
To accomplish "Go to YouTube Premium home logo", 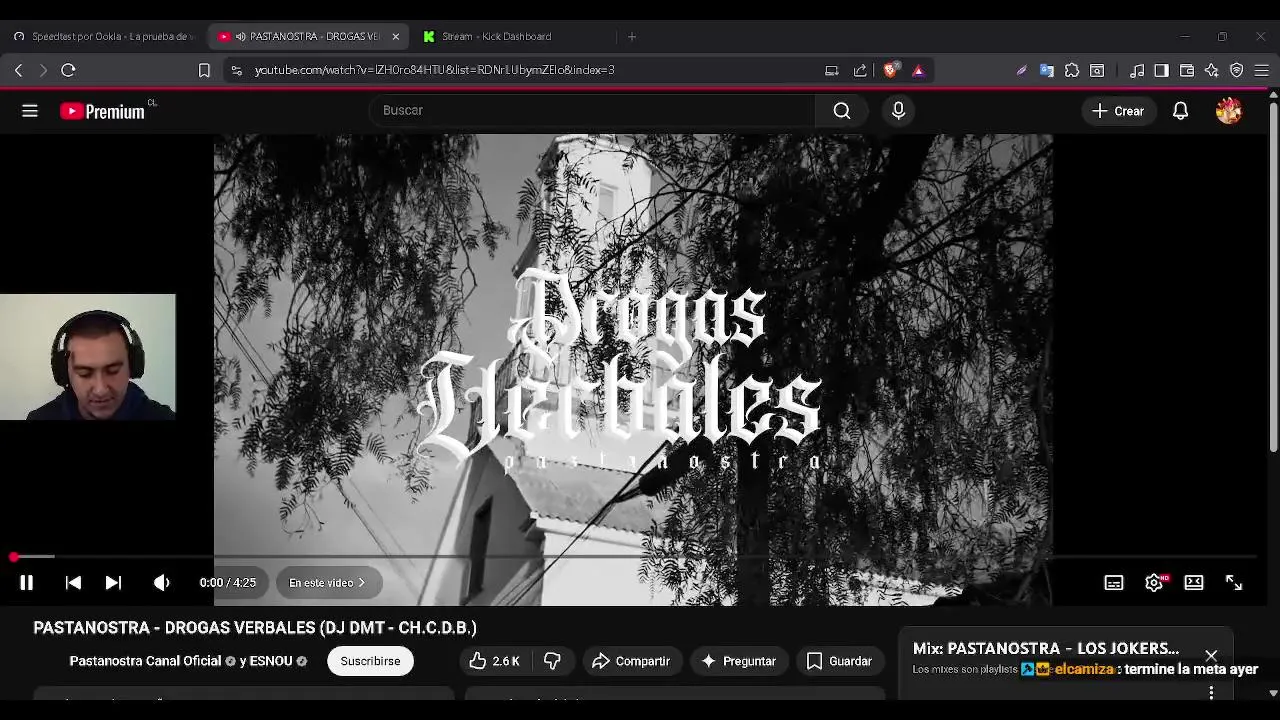I will click(x=103, y=111).
